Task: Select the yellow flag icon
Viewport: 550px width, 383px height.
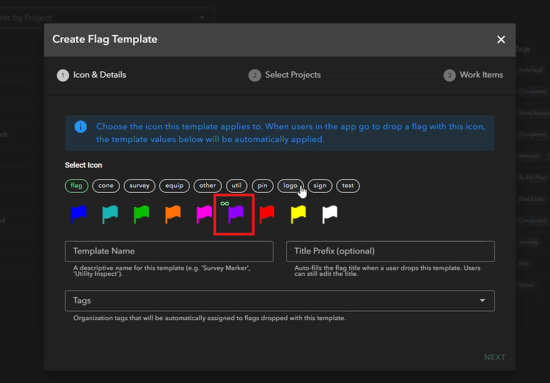Action: [x=299, y=214]
